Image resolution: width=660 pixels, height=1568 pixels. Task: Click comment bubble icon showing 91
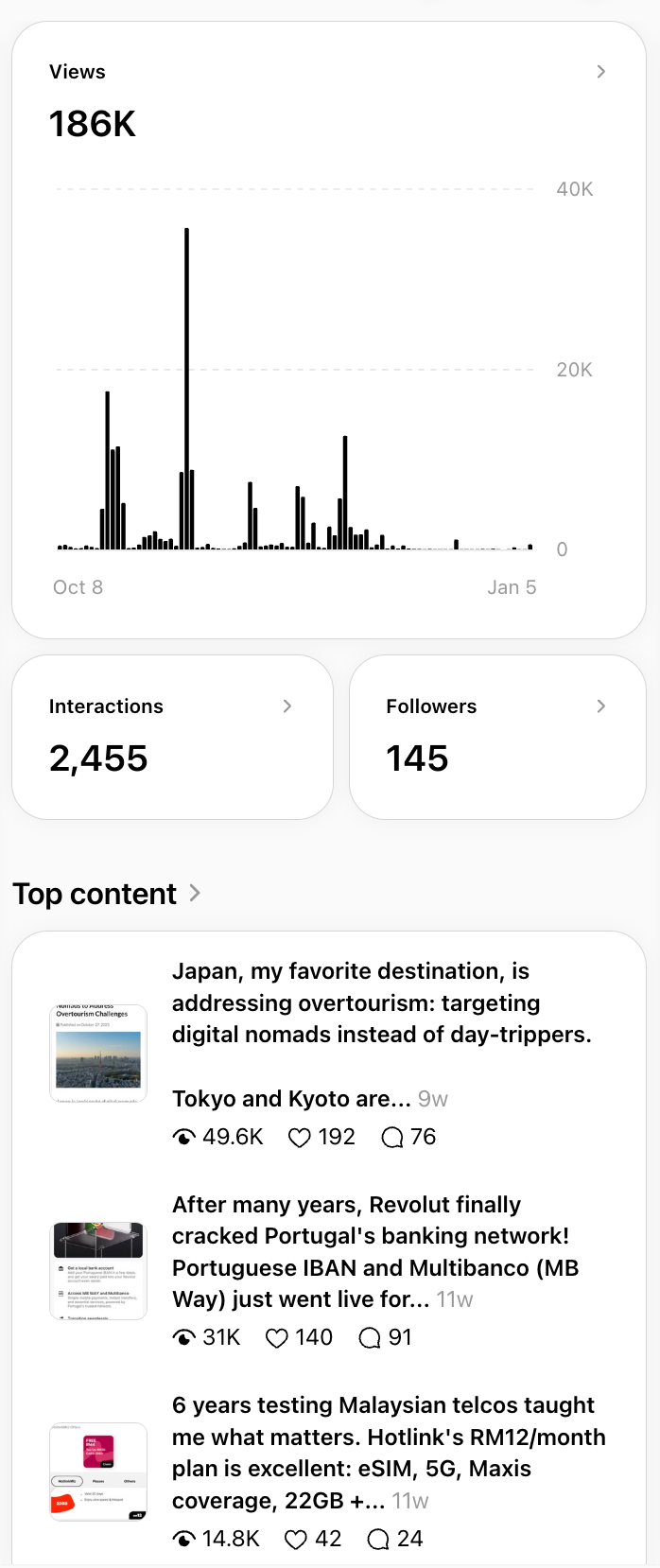[370, 1338]
